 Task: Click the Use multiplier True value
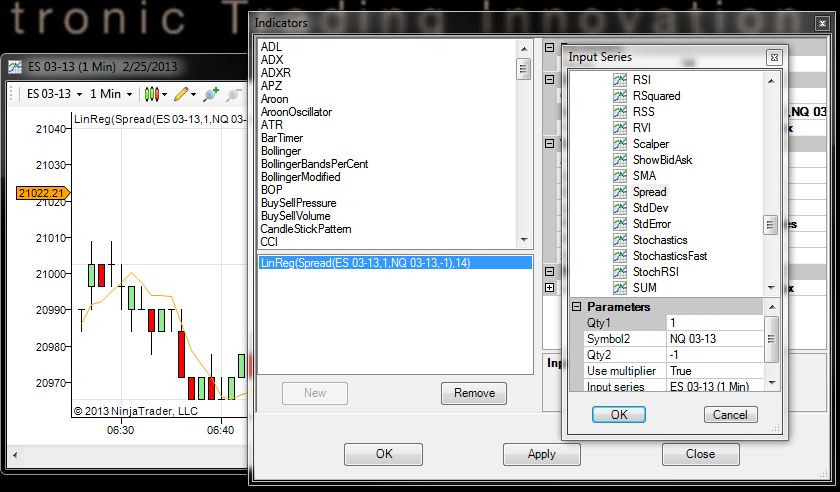(715, 371)
